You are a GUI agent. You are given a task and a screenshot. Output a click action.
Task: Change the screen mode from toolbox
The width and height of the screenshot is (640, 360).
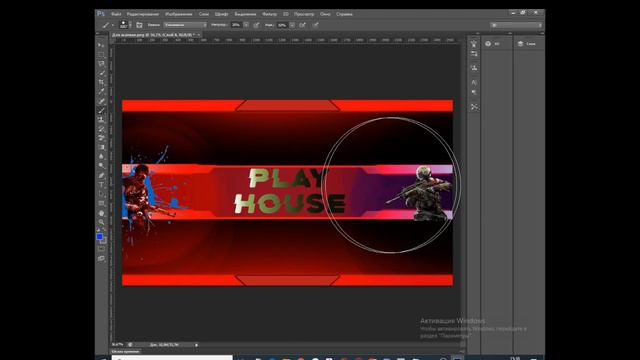pyautogui.click(x=101, y=259)
